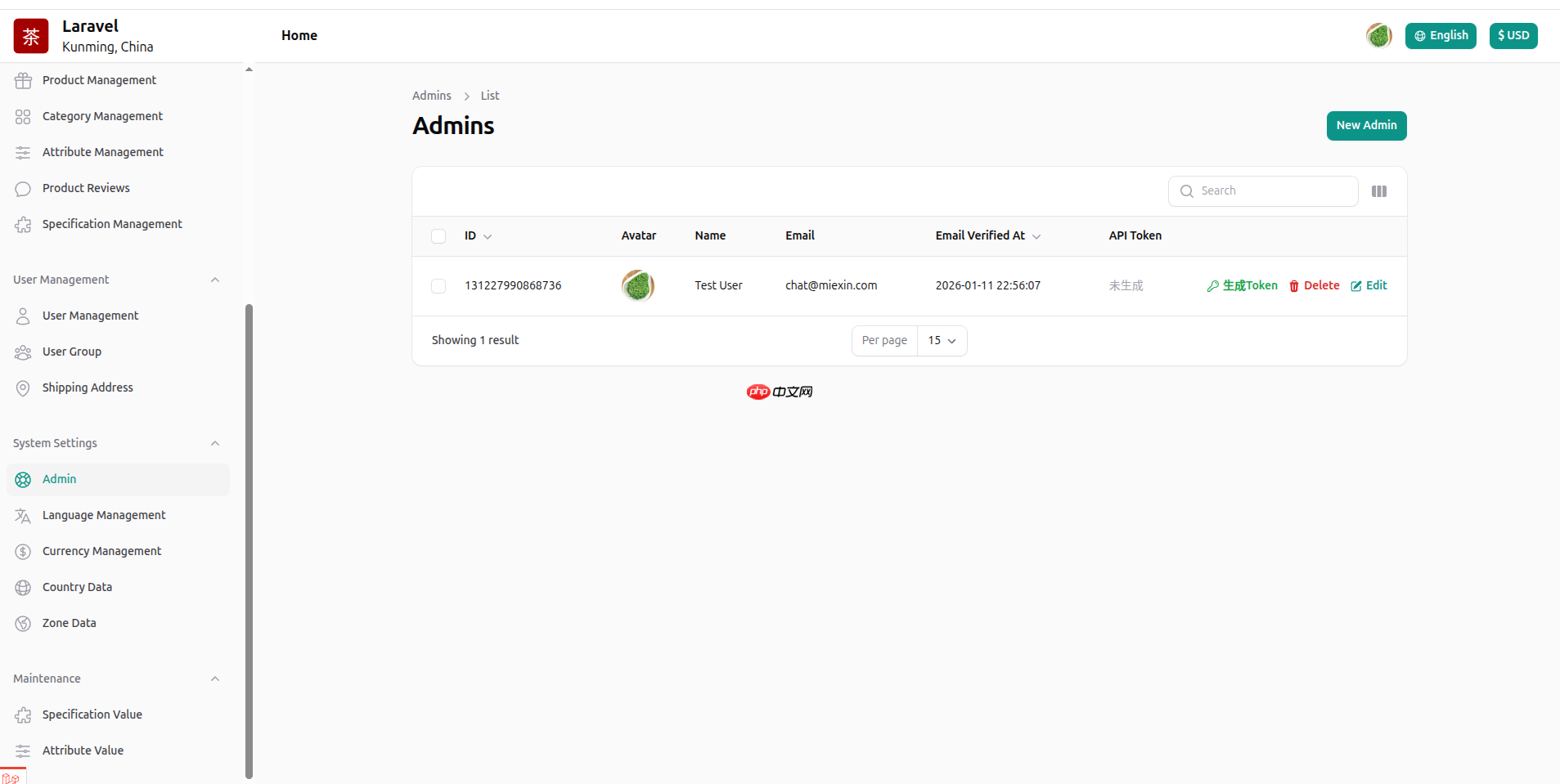Click the New Admin button

(x=1366, y=126)
